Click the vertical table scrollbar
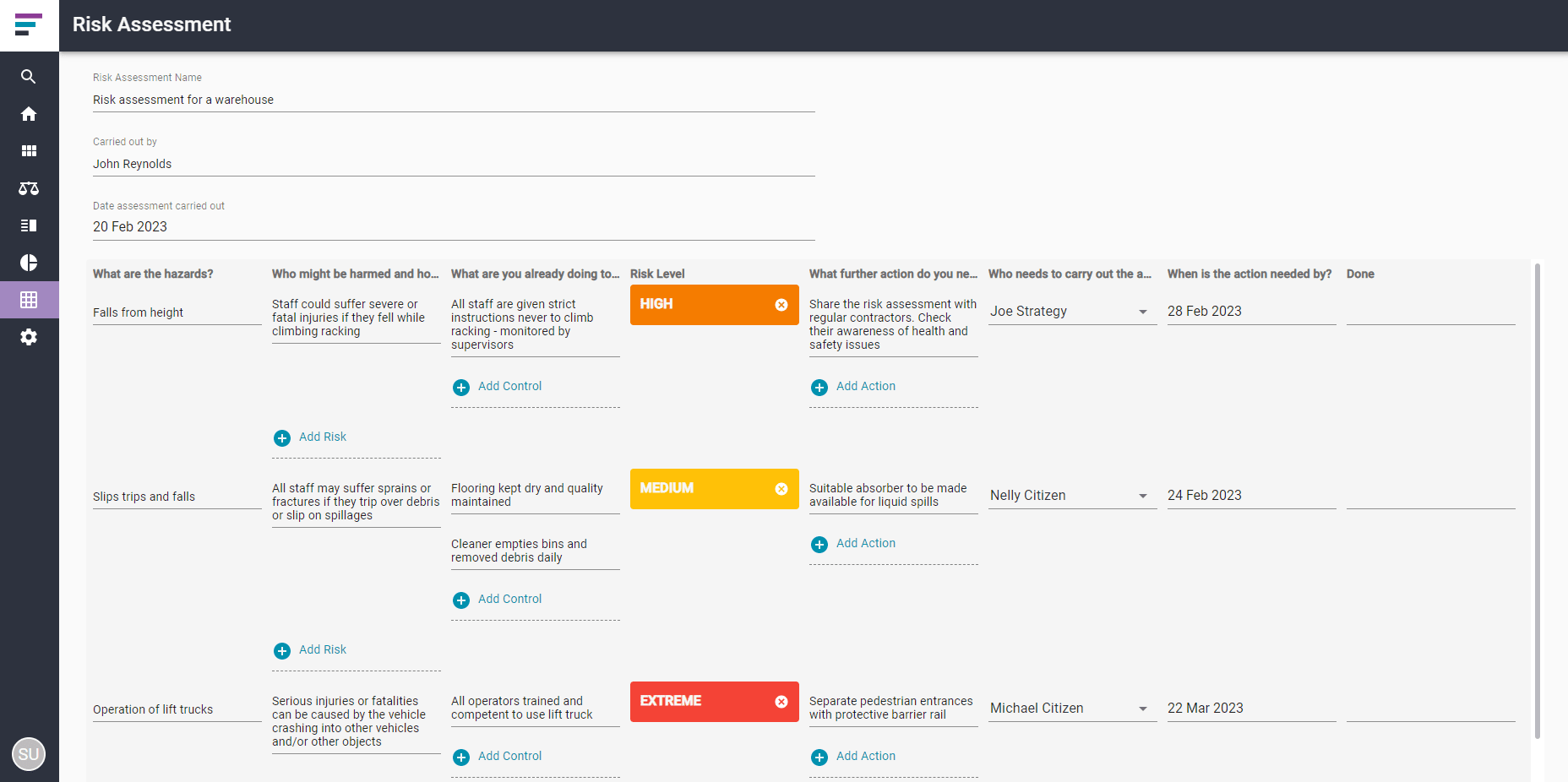The width and height of the screenshot is (1568, 782). tap(1538, 501)
